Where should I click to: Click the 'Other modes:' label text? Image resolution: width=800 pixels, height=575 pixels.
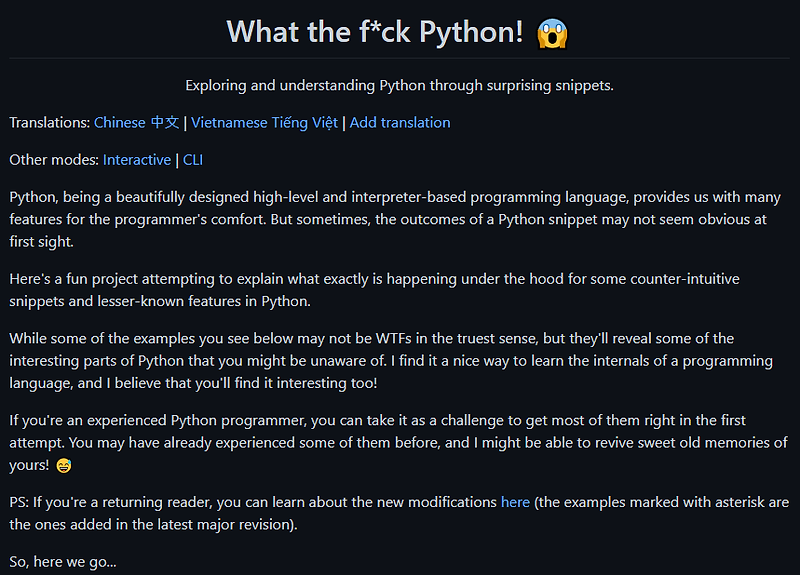[x=54, y=160]
